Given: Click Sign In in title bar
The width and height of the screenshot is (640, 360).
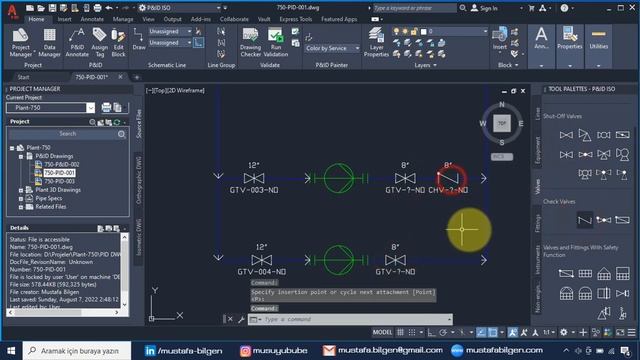Looking at the screenshot, I should 484,8.
